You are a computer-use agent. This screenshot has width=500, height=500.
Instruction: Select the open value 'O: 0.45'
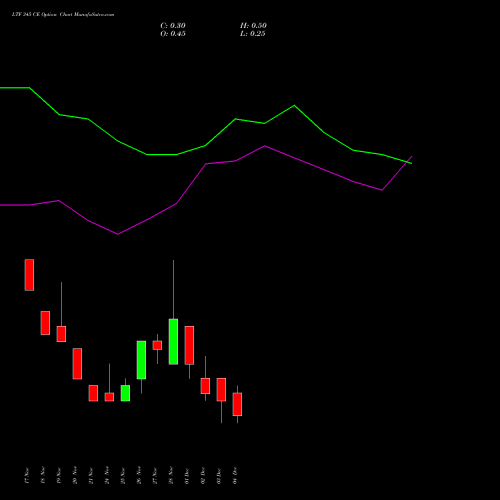pyautogui.click(x=173, y=34)
